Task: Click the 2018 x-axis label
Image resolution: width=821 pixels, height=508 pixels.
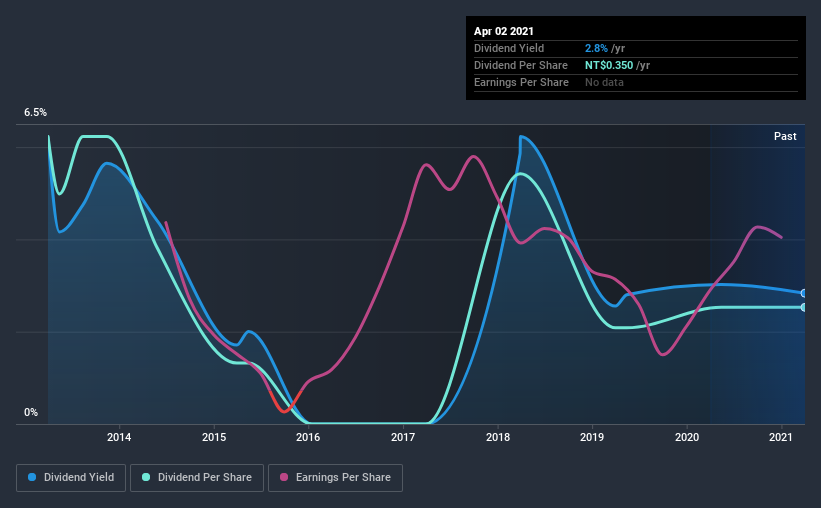Action: click(497, 437)
